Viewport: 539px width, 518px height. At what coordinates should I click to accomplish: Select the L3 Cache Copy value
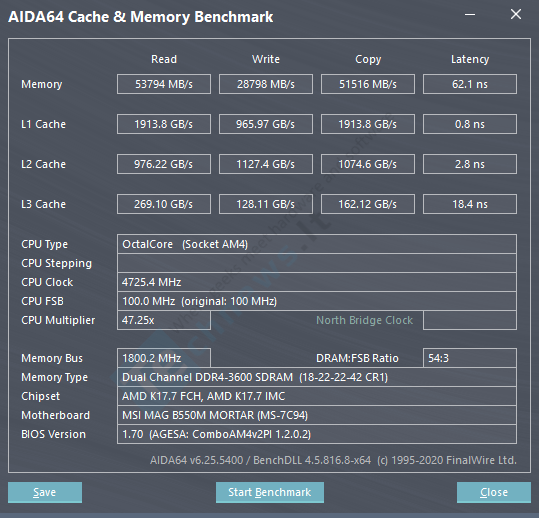point(368,204)
